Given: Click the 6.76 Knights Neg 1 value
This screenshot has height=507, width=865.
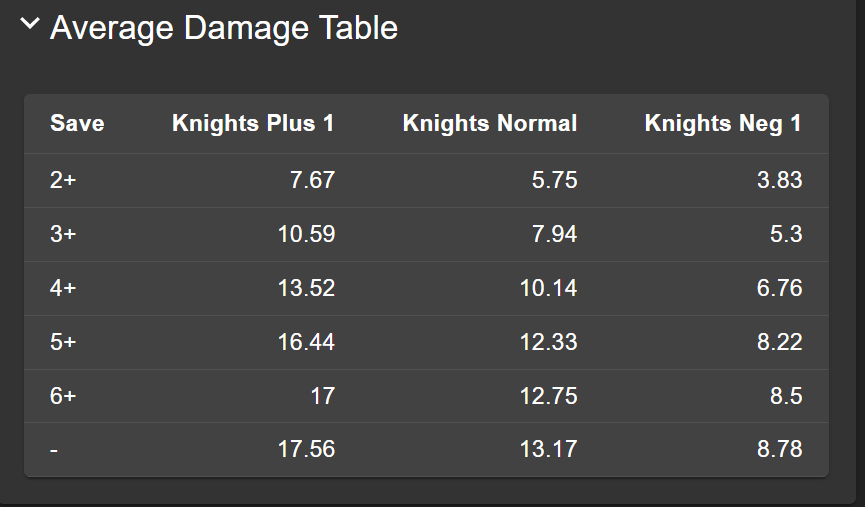Looking at the screenshot, I should (779, 289).
